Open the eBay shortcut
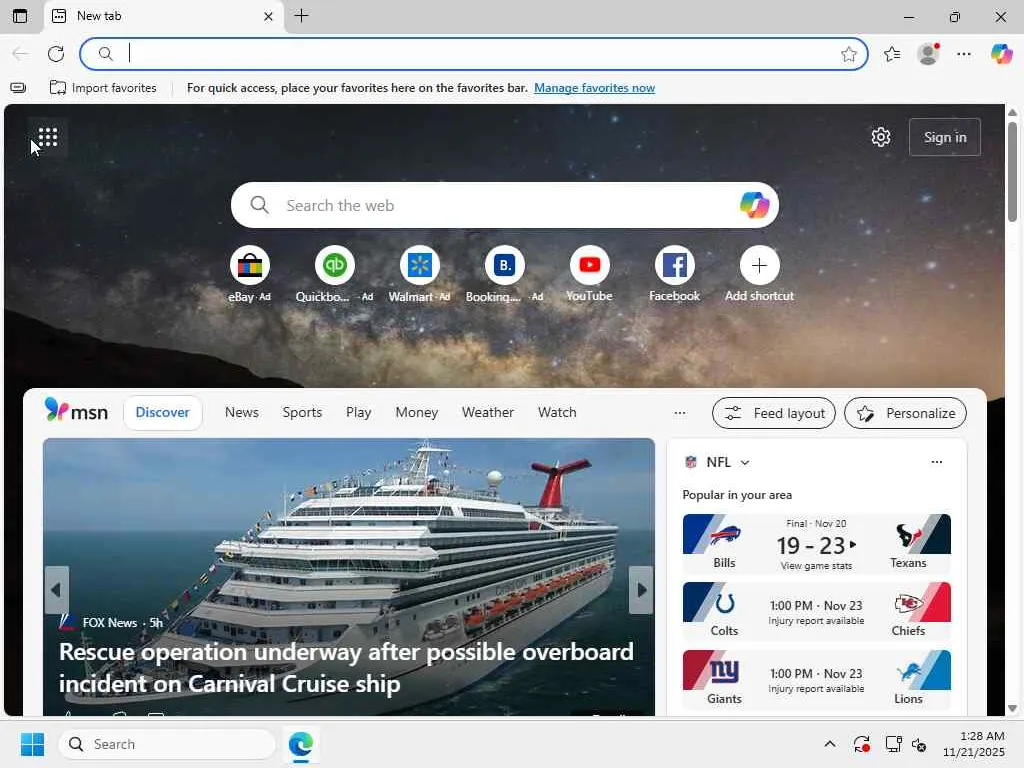Screen dimensions: 1024x768 point(249,265)
